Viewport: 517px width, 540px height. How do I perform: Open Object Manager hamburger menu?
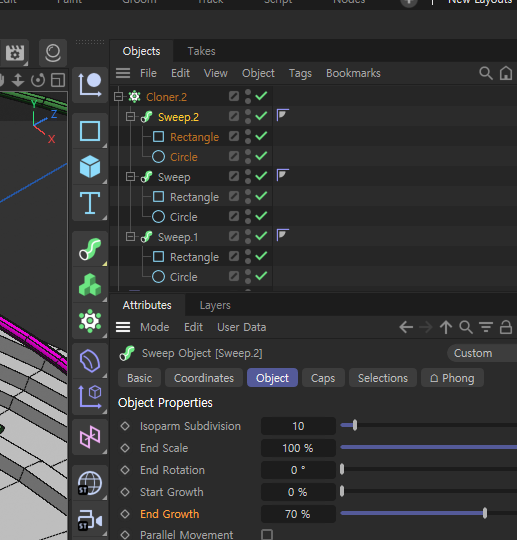tap(123, 73)
